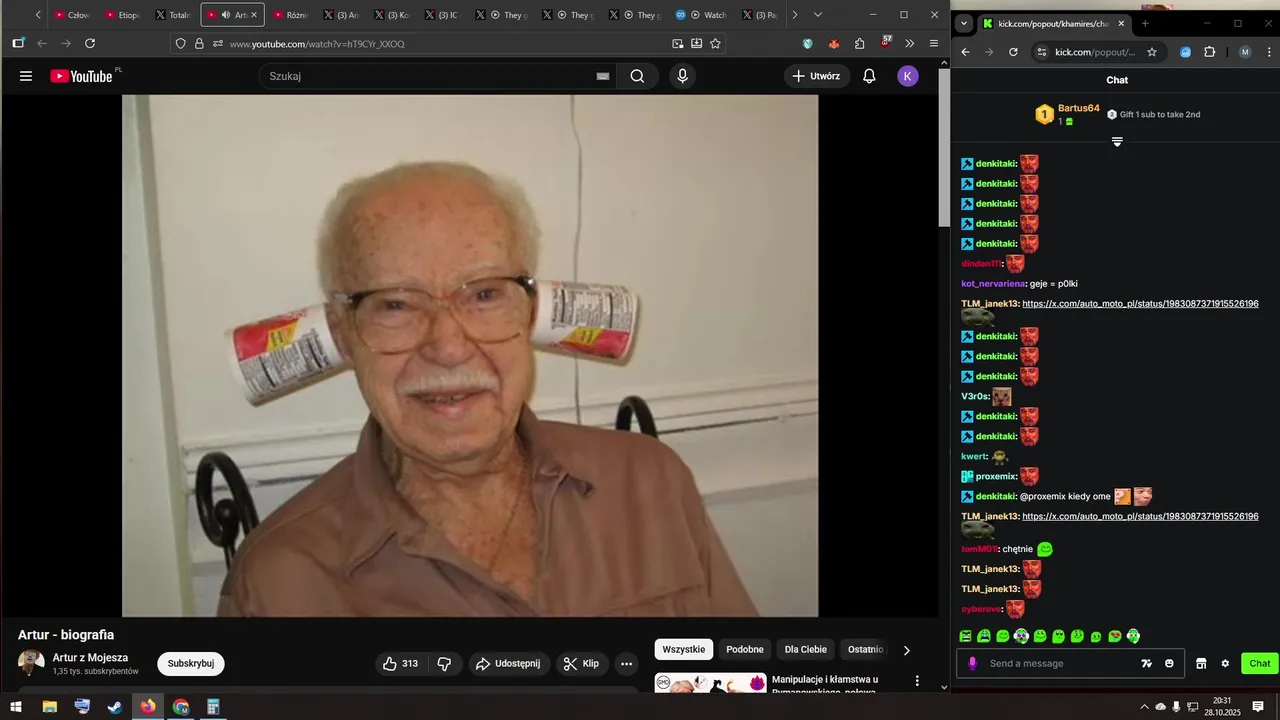The height and width of the screenshot is (720, 1280).
Task: Open Firefox extensions puzzle icon
Action: 859,44
